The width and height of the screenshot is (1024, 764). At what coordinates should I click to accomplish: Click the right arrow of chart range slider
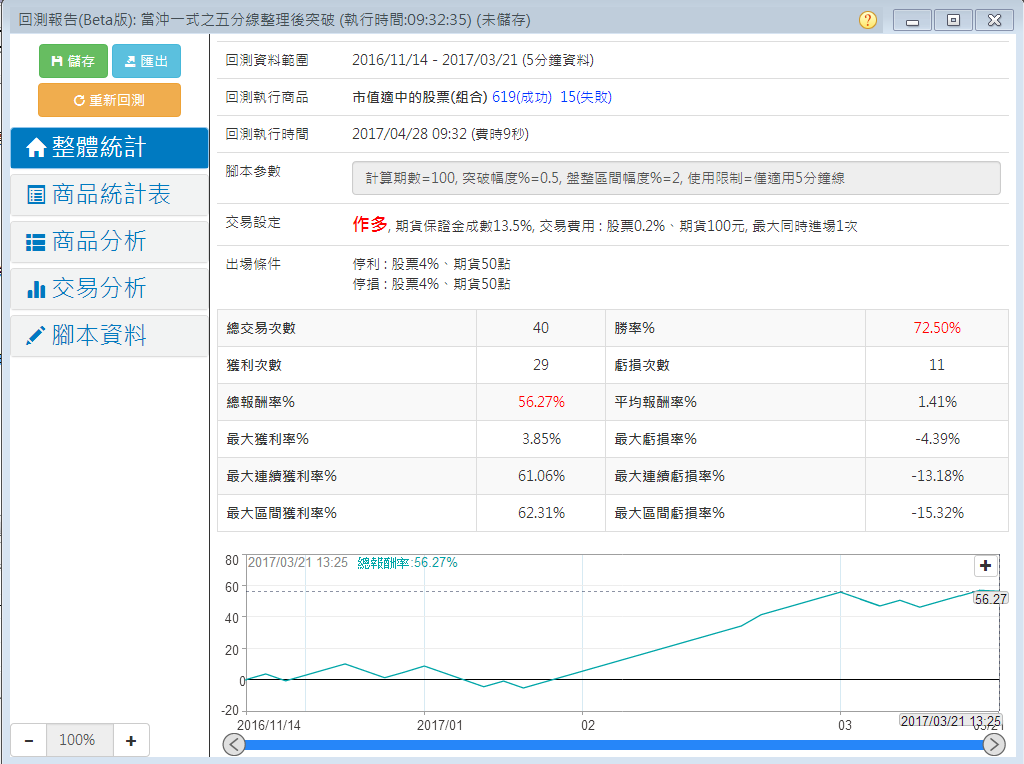(x=994, y=744)
